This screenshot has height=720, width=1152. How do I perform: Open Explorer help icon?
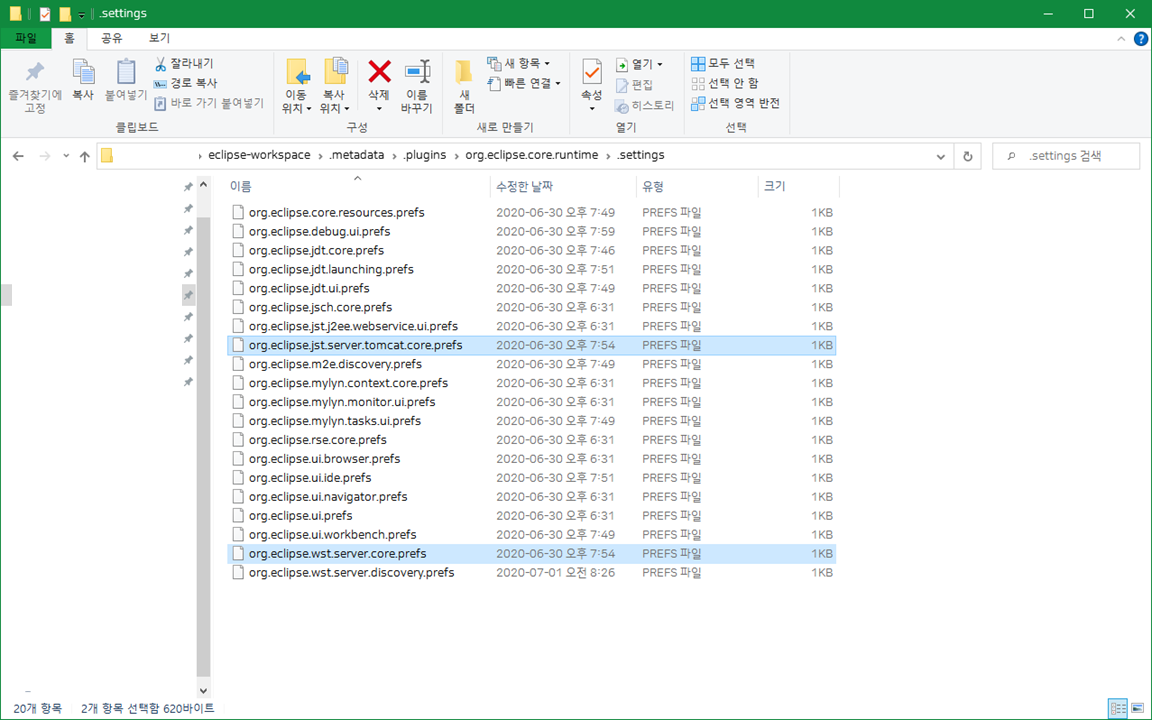click(x=1140, y=38)
